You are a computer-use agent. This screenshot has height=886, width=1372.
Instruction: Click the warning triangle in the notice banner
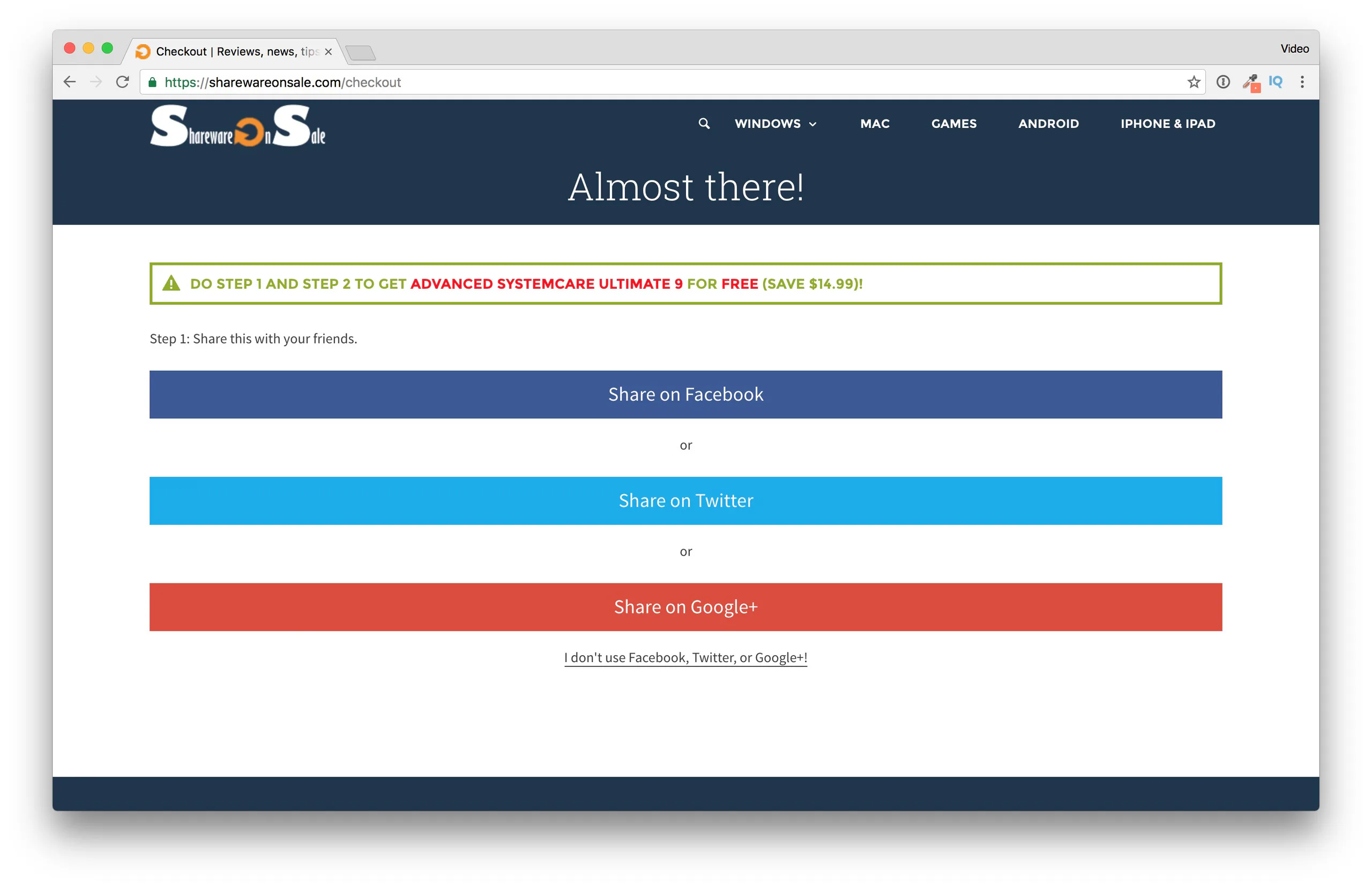click(171, 283)
